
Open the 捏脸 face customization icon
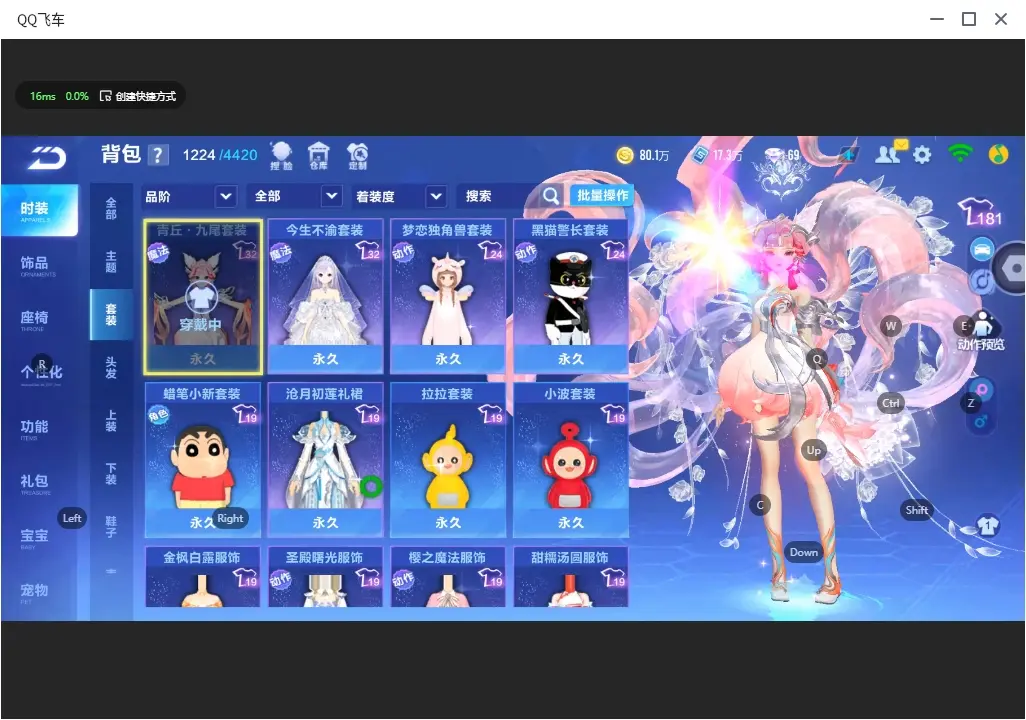pyautogui.click(x=281, y=156)
